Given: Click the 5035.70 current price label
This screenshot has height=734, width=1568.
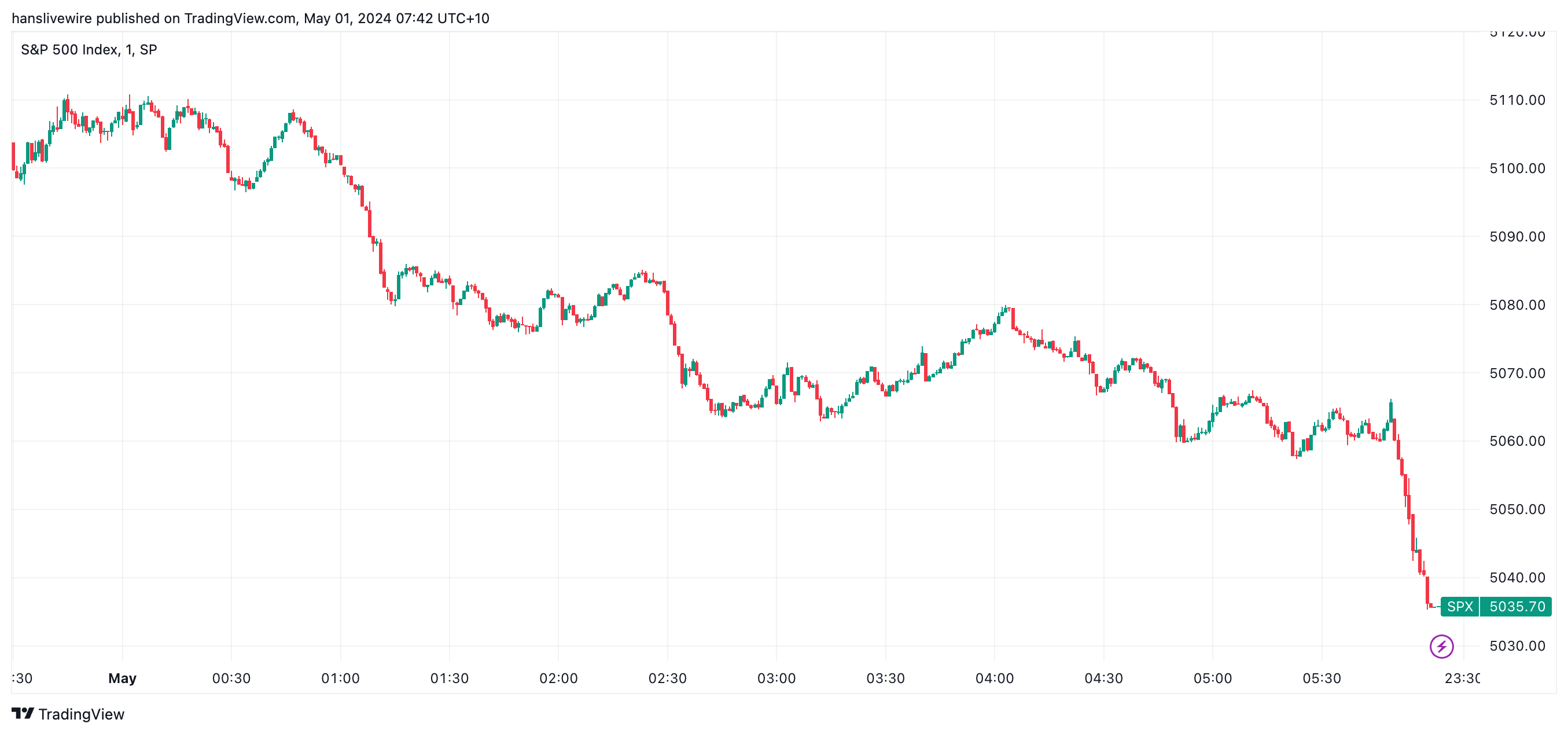Looking at the screenshot, I should 1517,607.
